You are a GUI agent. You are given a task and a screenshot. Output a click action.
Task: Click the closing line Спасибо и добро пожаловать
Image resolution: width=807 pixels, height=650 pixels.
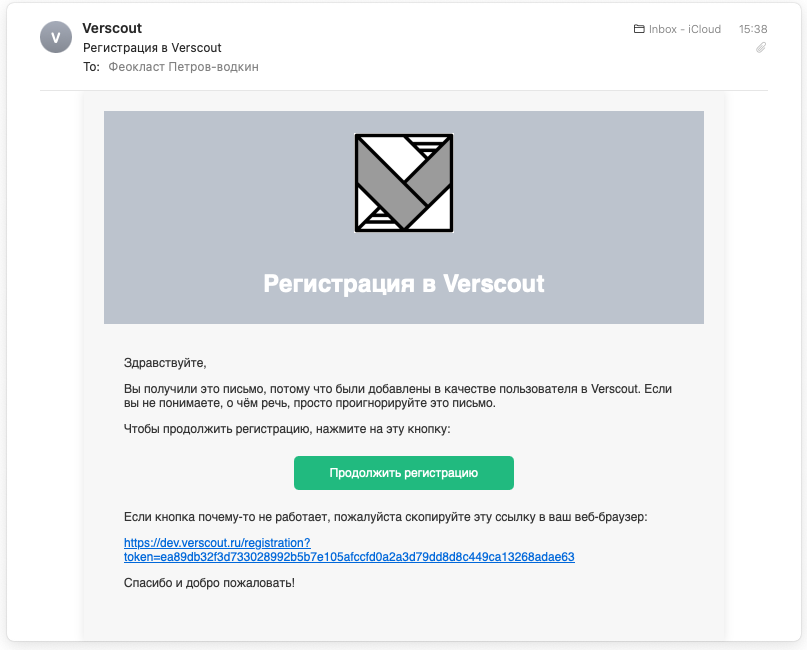pyautogui.click(x=209, y=582)
